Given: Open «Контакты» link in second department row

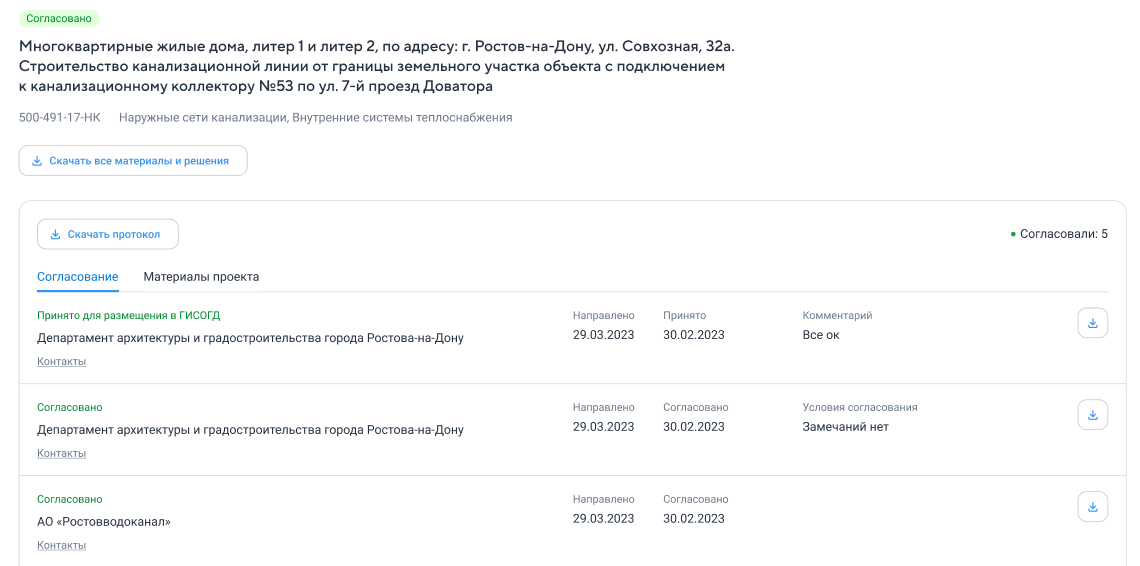Looking at the screenshot, I should [62, 453].
